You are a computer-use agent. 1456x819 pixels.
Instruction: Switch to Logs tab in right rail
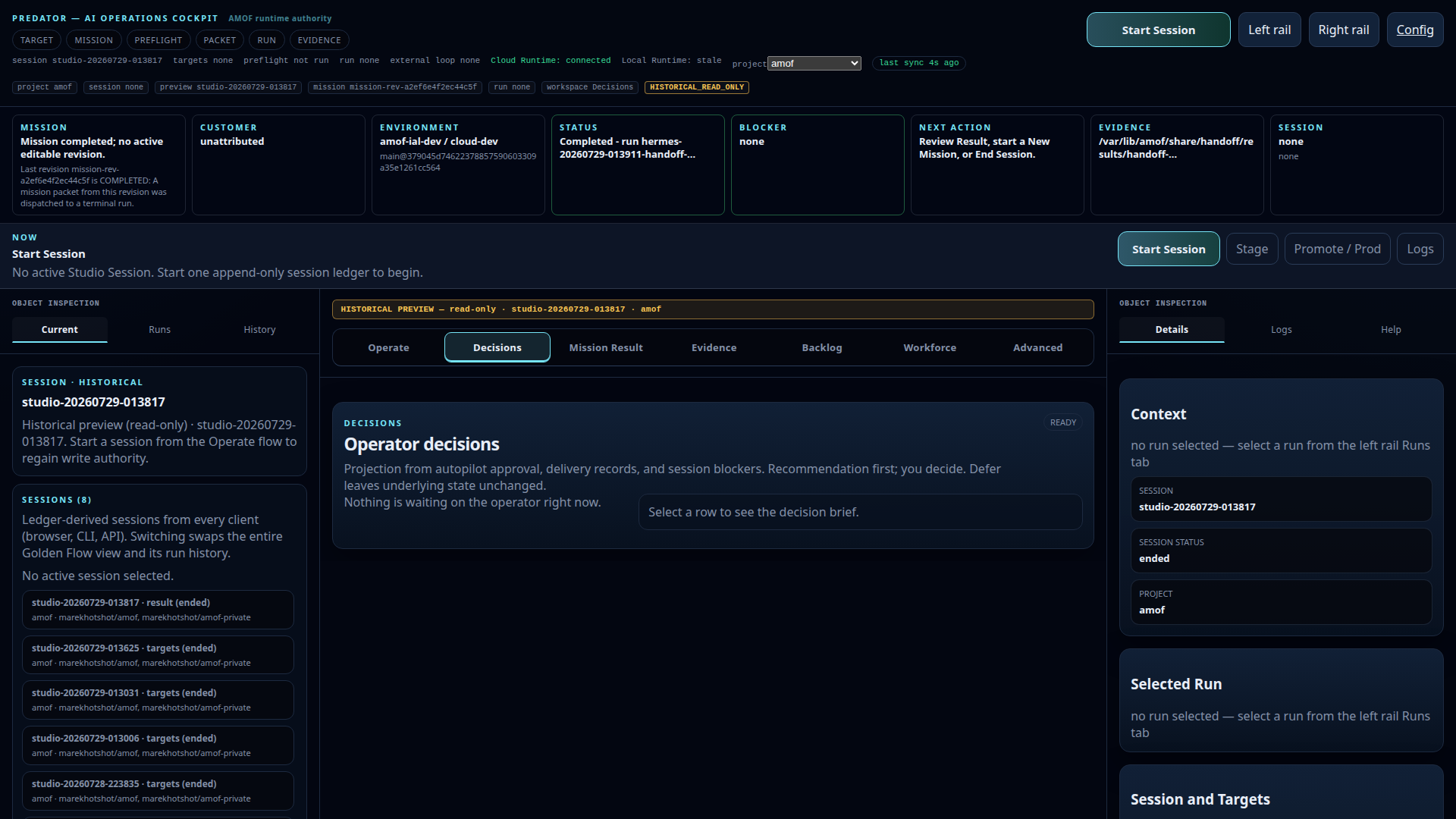1281,330
